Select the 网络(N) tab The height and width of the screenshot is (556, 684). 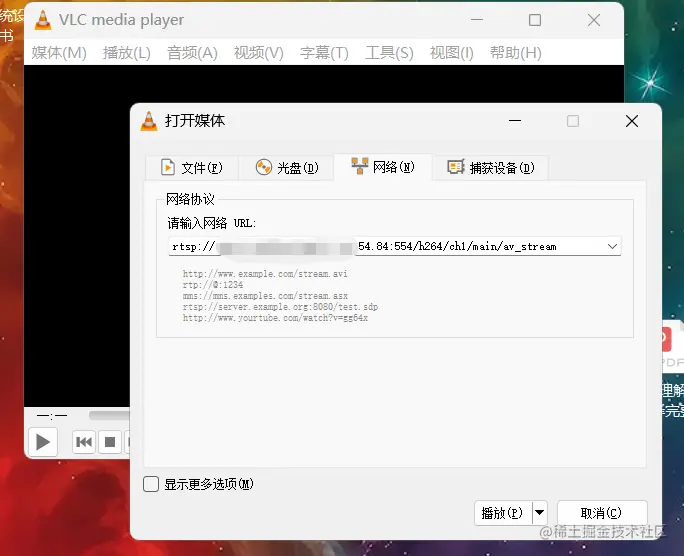(x=383, y=167)
